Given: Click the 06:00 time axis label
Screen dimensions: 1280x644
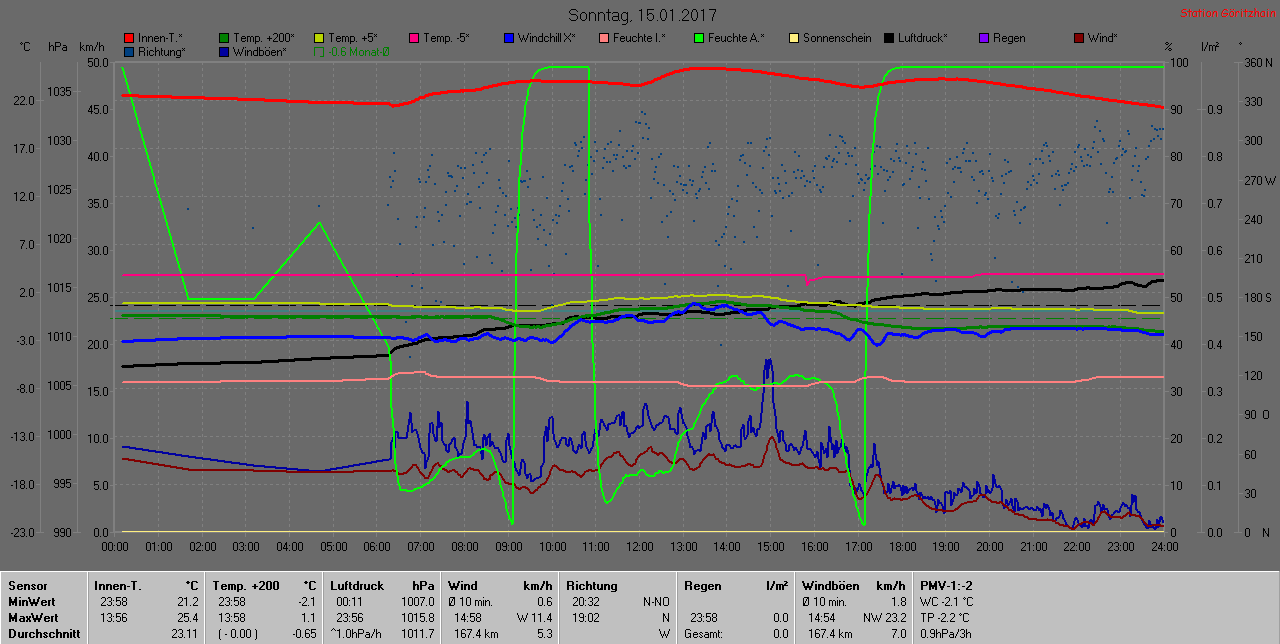Looking at the screenshot, I should point(377,546).
